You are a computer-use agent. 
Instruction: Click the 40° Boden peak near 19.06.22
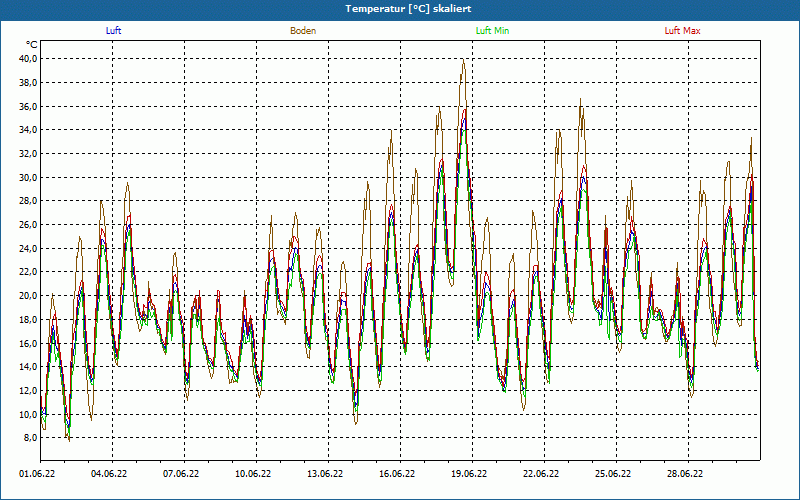click(463, 60)
